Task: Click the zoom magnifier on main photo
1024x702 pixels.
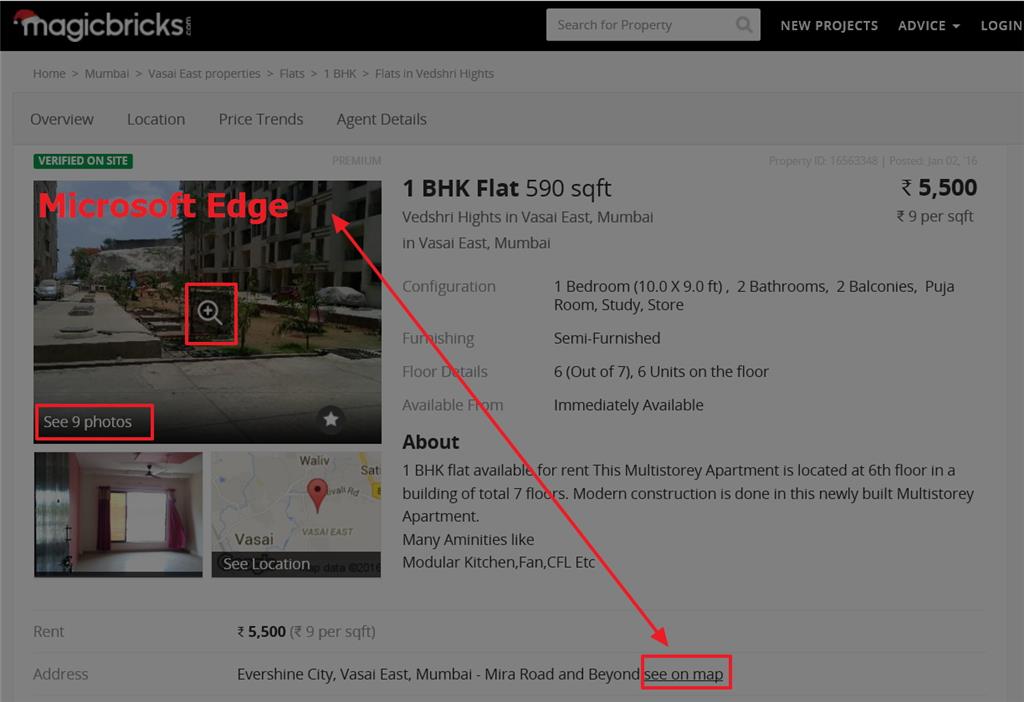Action: [x=210, y=313]
